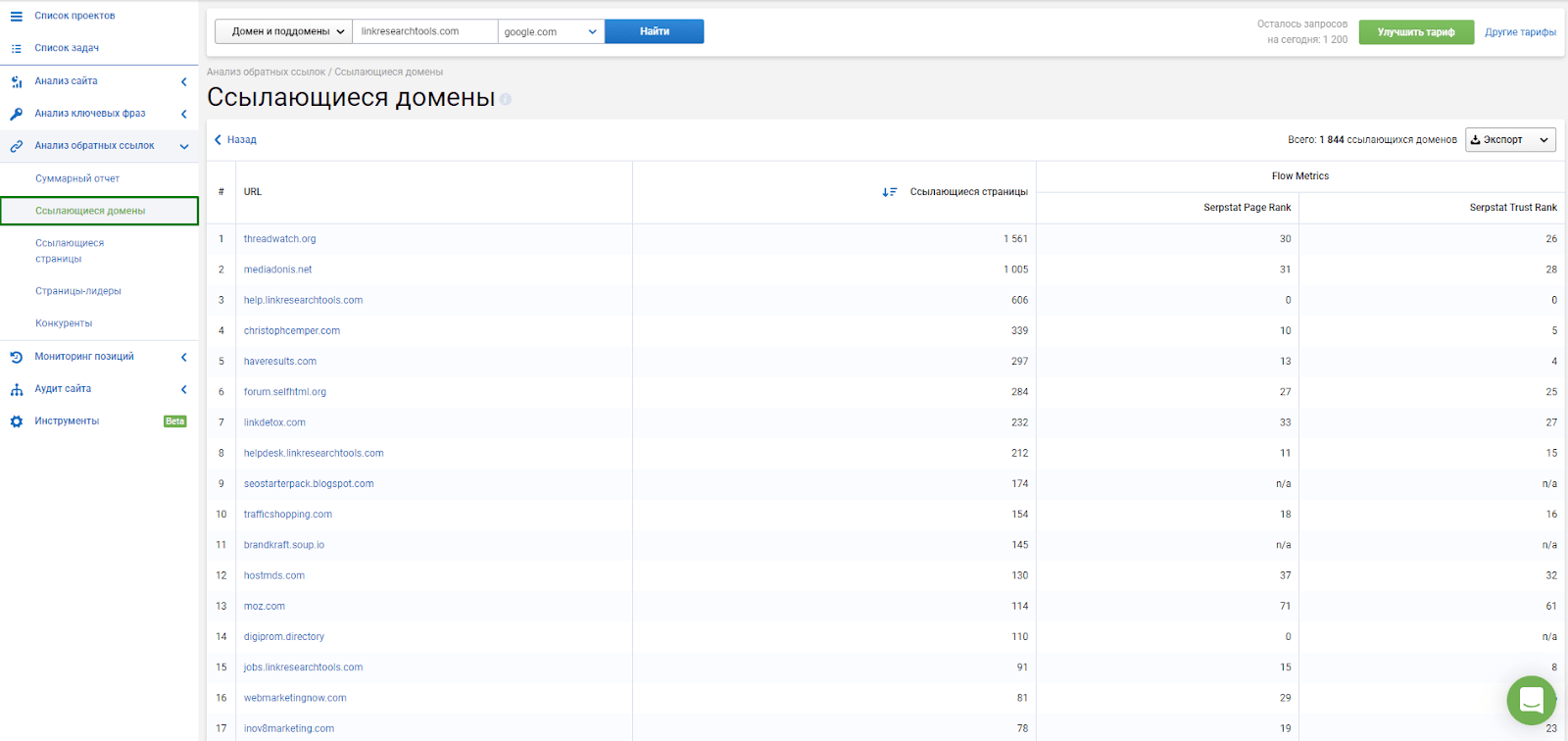Image resolution: width=1568 pixels, height=741 pixels.
Task: Open the haveresults.com link
Action: click(280, 362)
